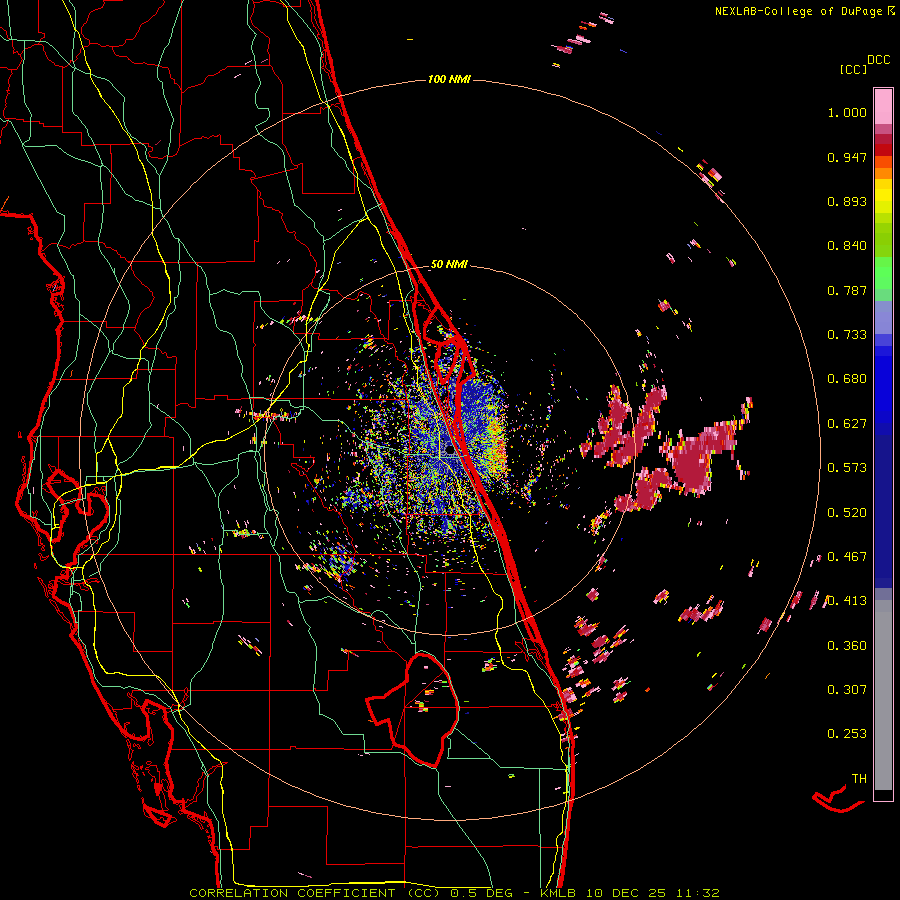
Task: Click the 50 NMI range ring label
Action: pos(449,264)
